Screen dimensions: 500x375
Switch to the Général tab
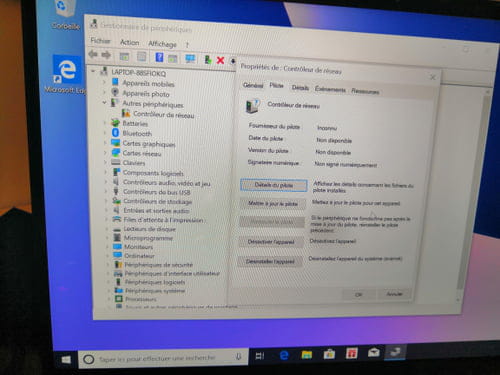tap(253, 85)
